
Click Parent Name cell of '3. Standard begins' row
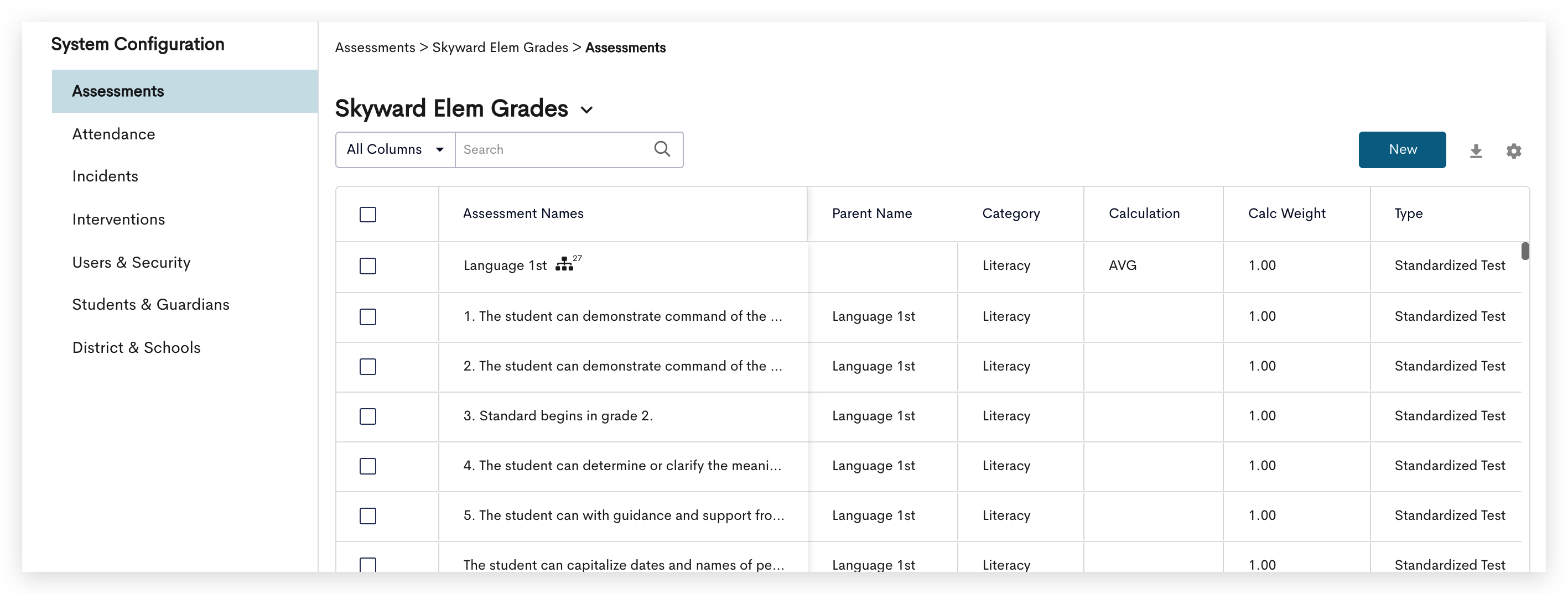coord(874,416)
